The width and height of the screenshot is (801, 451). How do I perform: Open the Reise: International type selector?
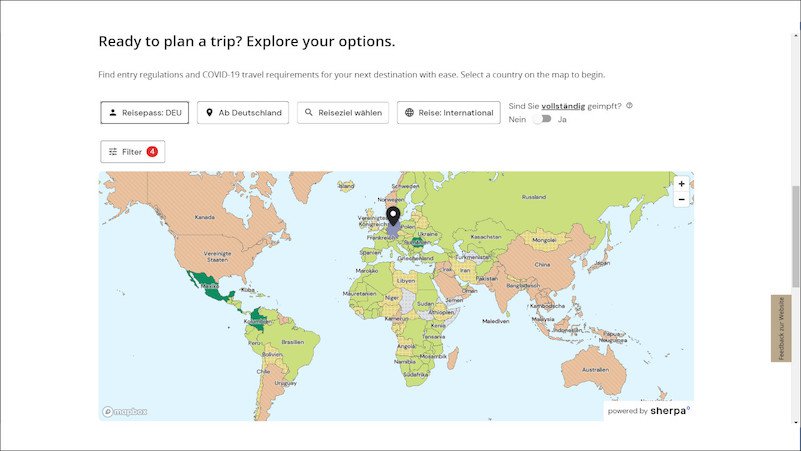click(x=448, y=113)
